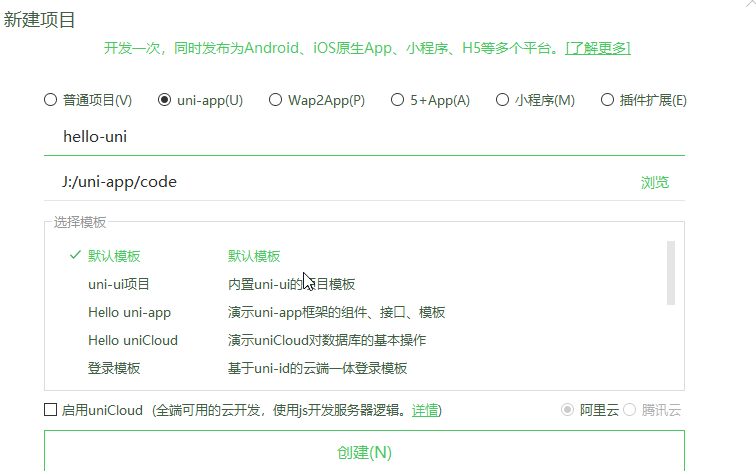Open the 详情 details link for uniCloud
The height and width of the screenshot is (471, 756).
425,410
